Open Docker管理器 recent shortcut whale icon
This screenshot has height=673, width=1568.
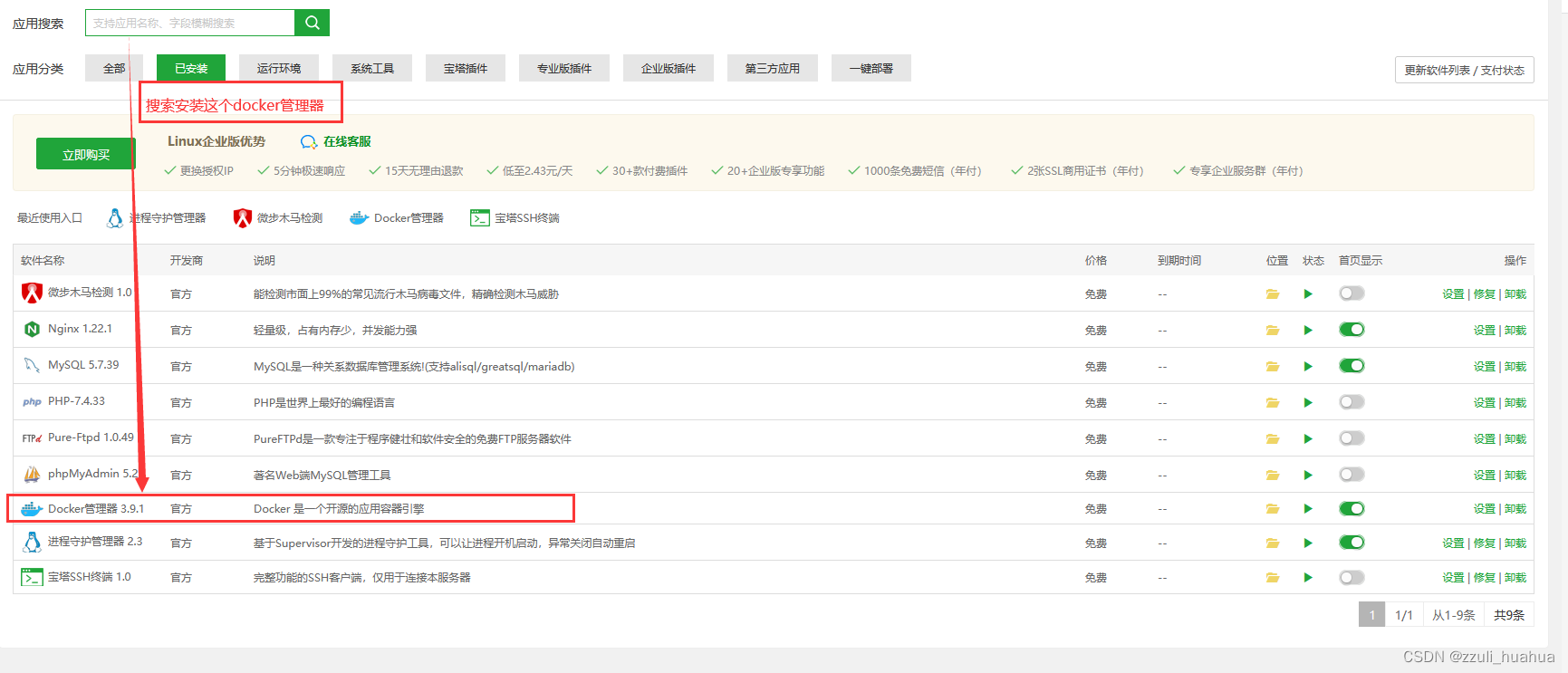(x=359, y=218)
